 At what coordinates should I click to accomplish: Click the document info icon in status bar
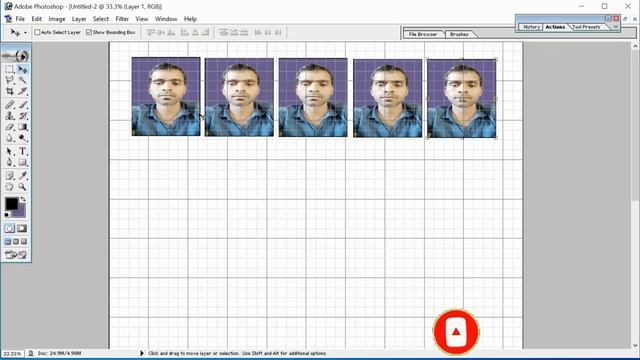31,353
